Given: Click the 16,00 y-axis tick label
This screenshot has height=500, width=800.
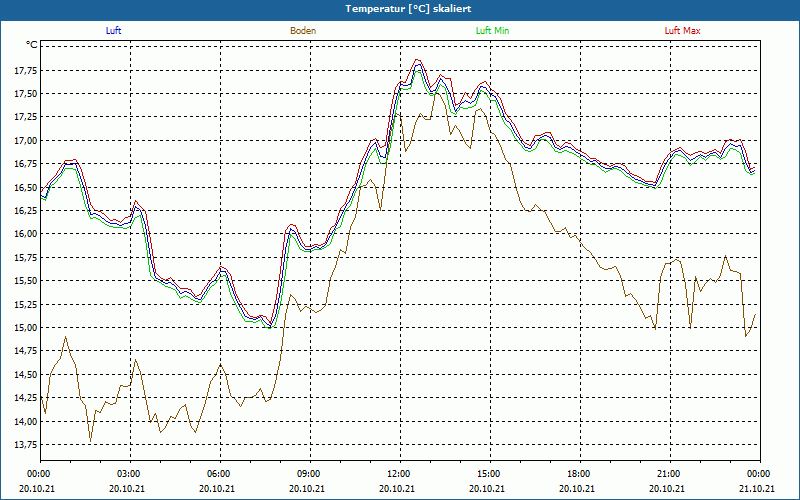Looking at the screenshot, I should 26,234.
